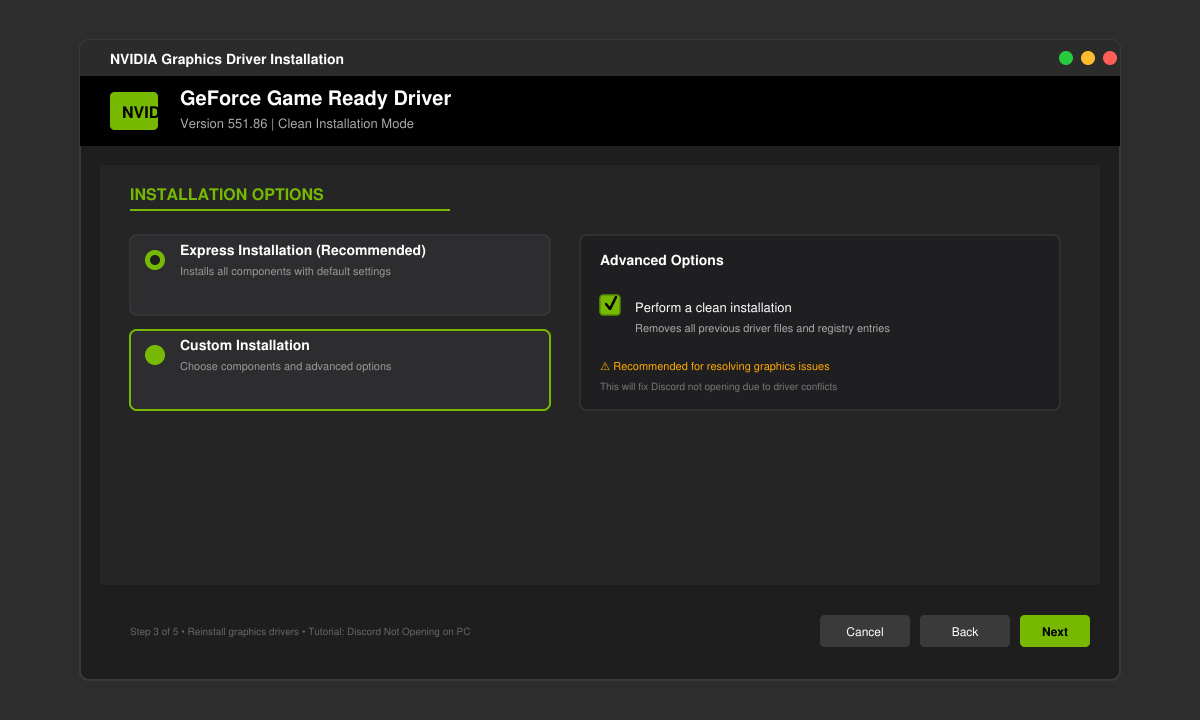Image resolution: width=1200 pixels, height=720 pixels.
Task: Click the green window control button
Action: point(1066,58)
